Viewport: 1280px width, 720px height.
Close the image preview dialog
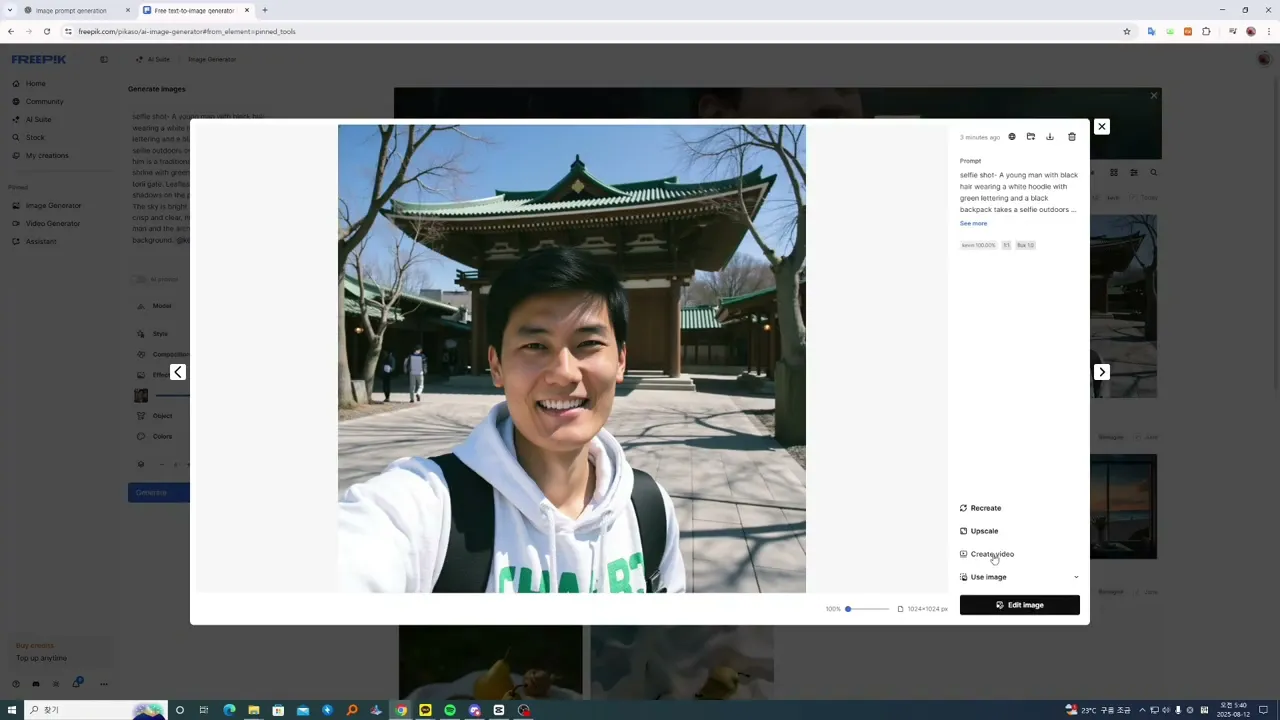click(x=1101, y=127)
